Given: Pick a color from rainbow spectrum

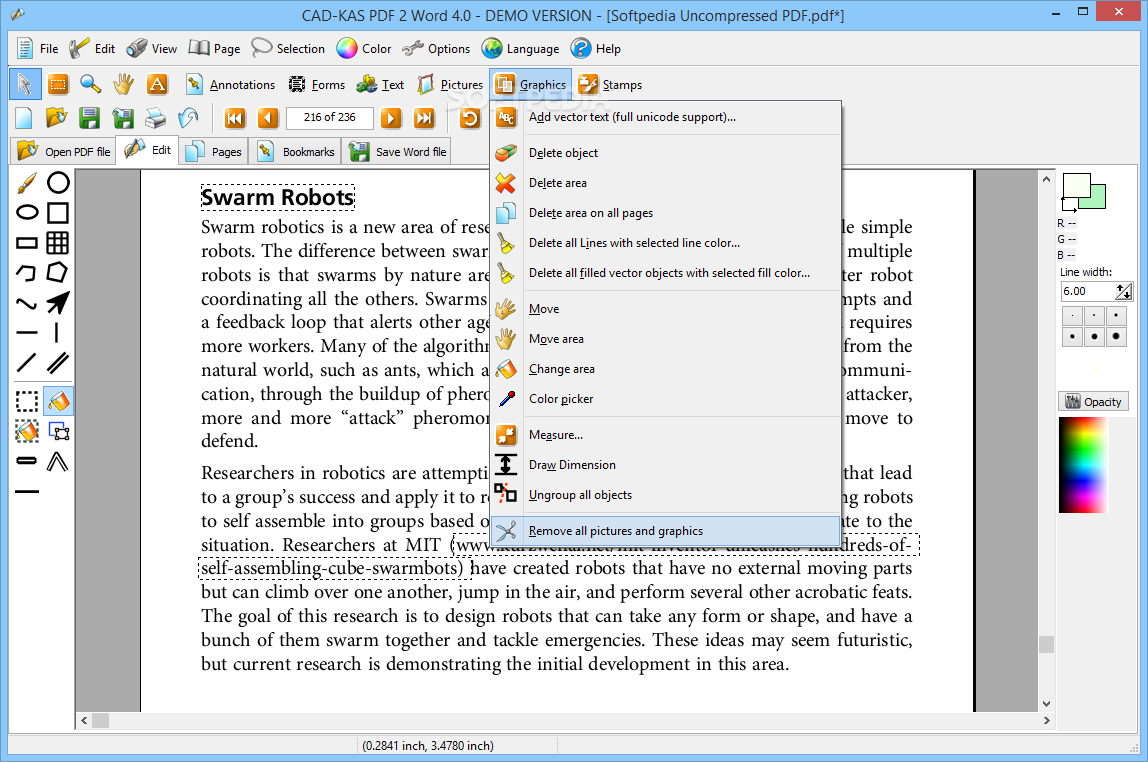Looking at the screenshot, I should 1083,465.
